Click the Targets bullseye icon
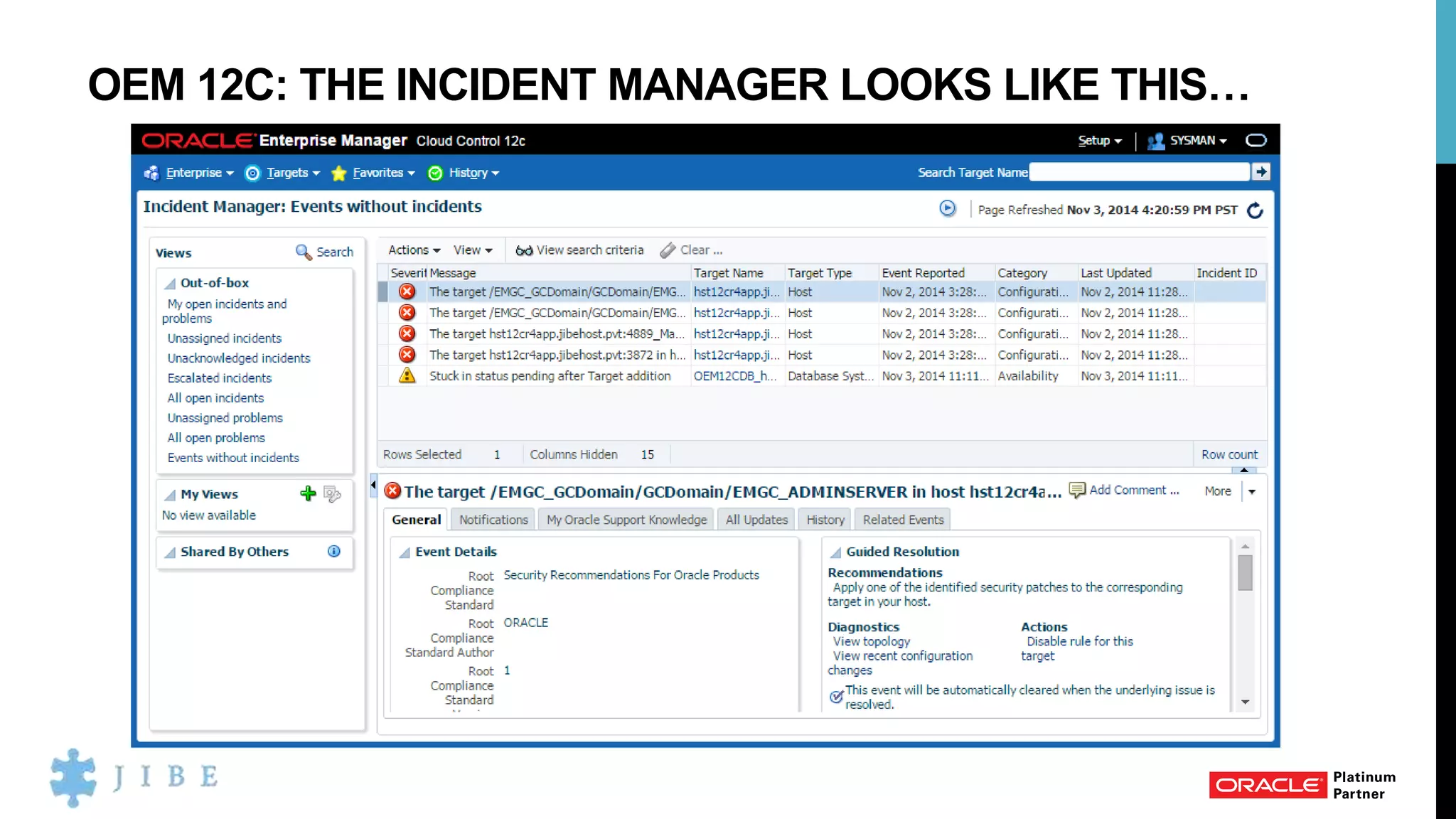 (x=252, y=173)
